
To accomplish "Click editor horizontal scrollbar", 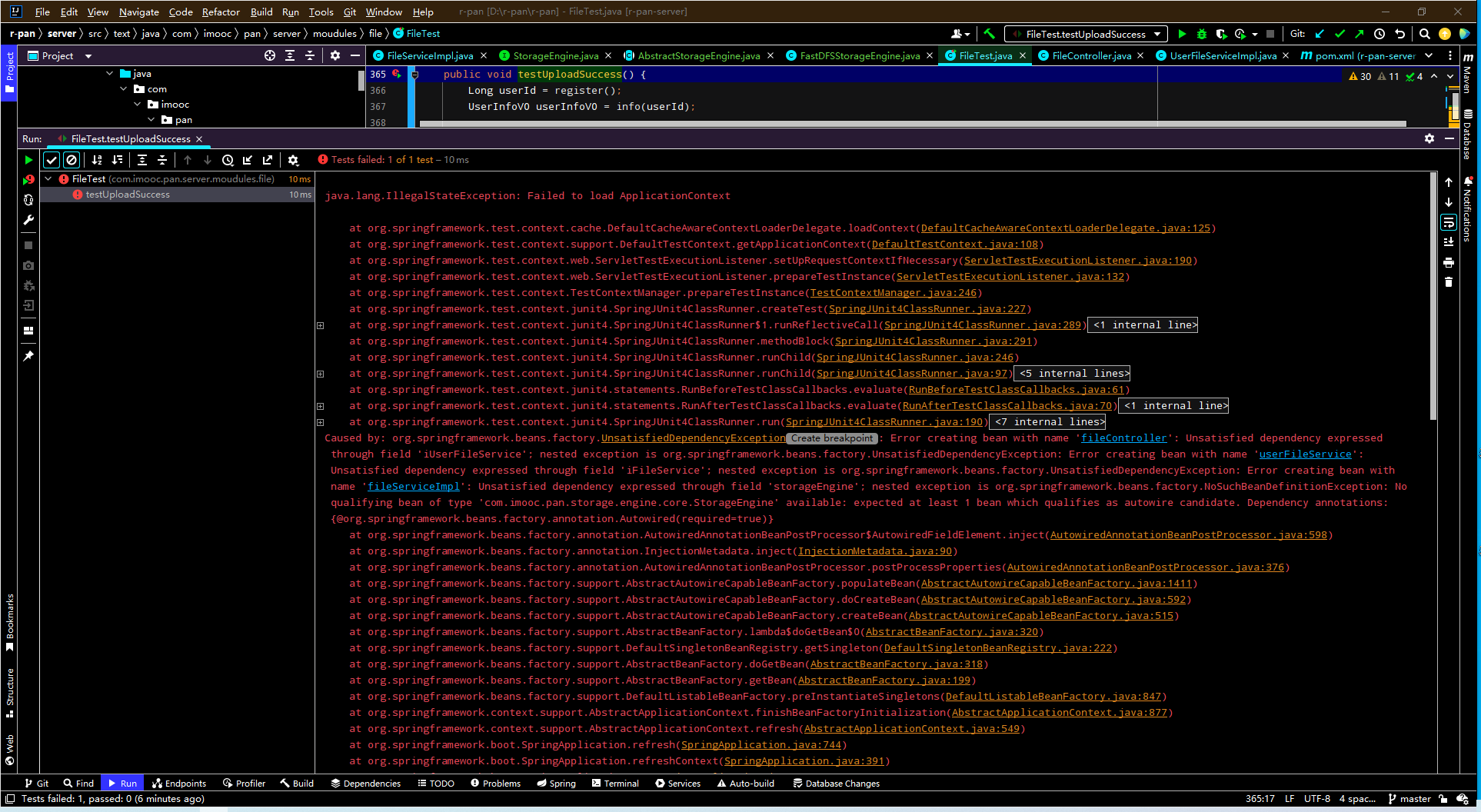I will click(x=913, y=123).
